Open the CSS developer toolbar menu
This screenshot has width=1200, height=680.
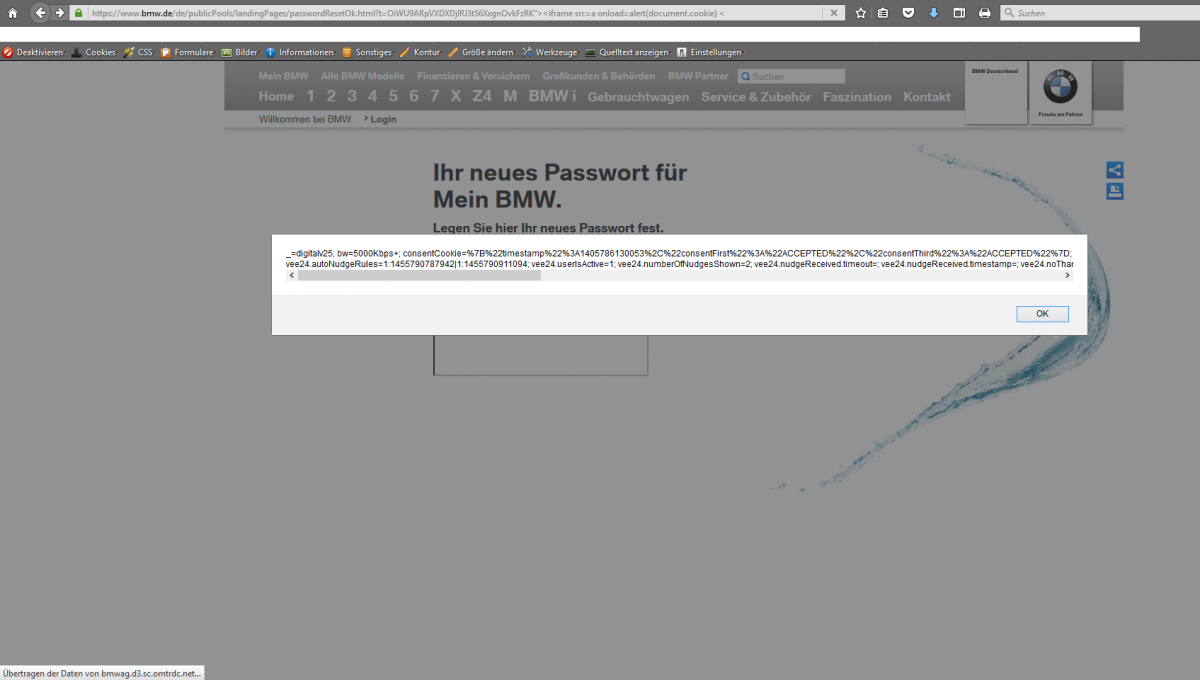click(138, 52)
